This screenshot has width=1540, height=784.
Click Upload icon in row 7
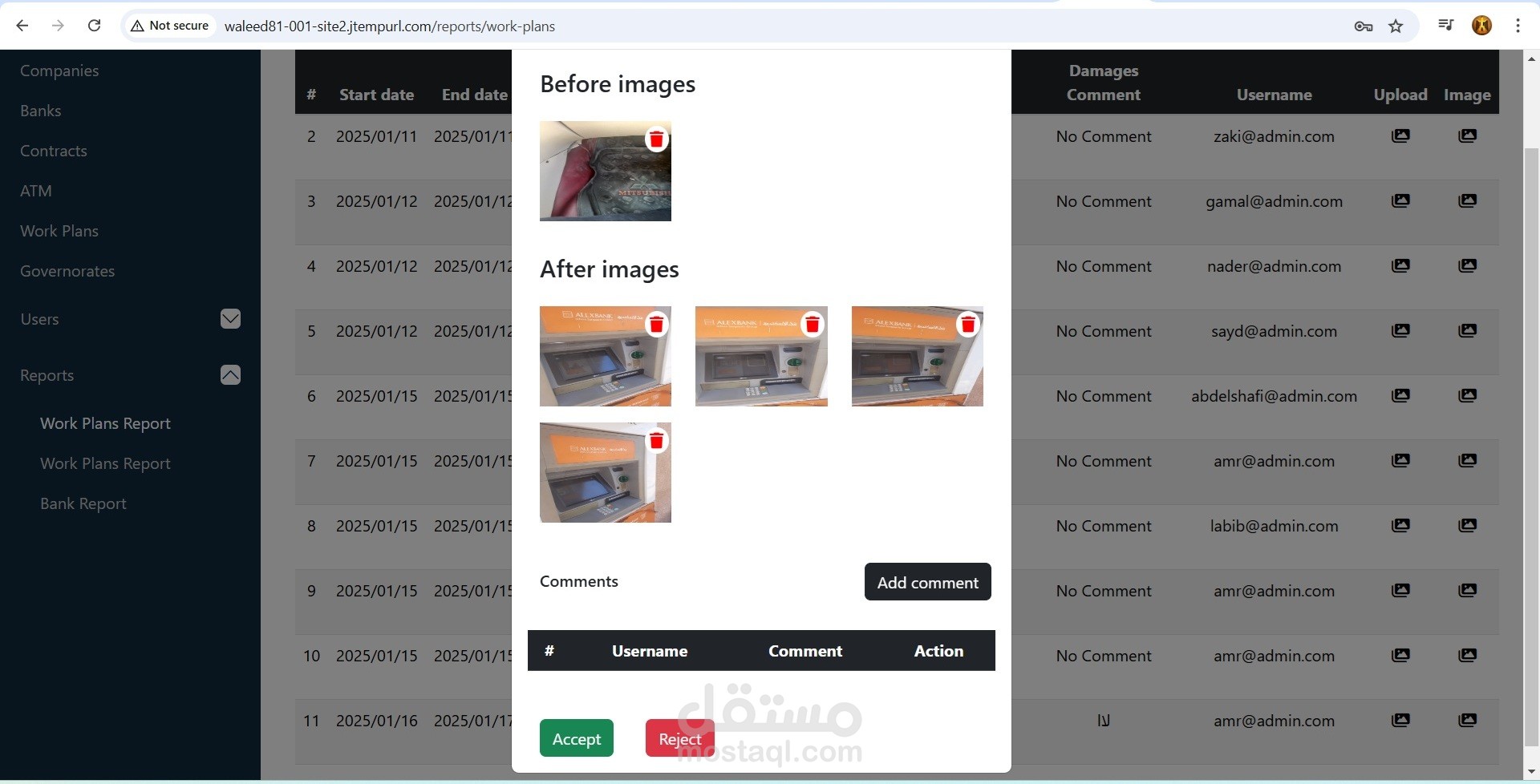click(x=1400, y=461)
